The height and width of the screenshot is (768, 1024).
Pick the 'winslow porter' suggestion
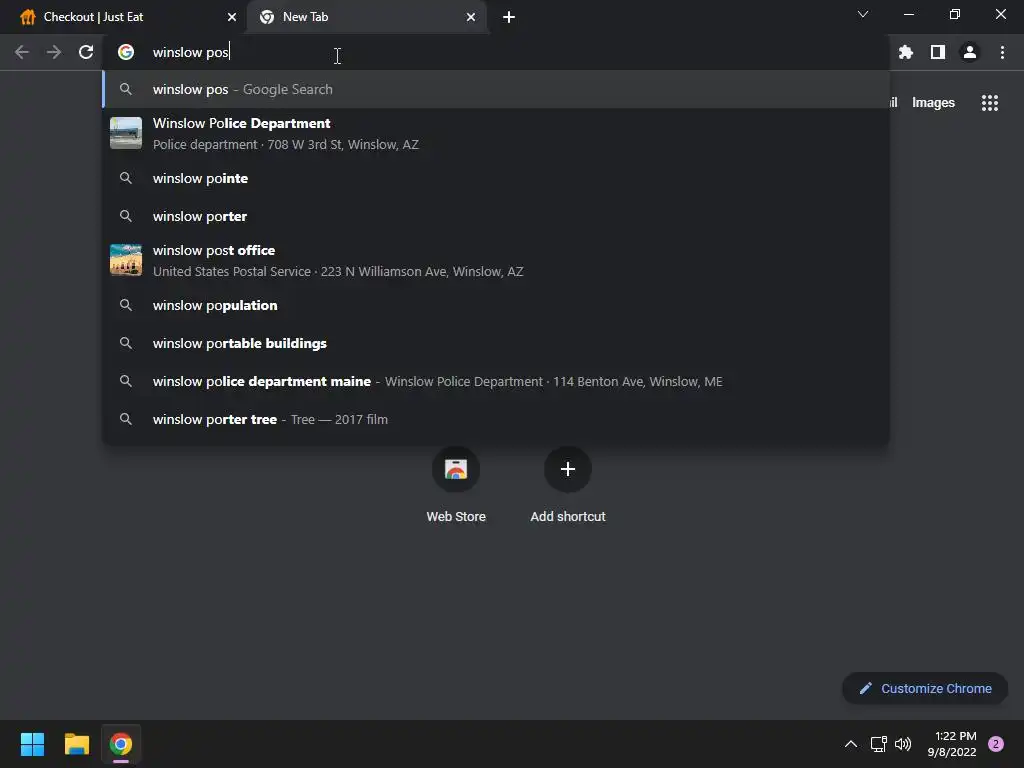496,216
